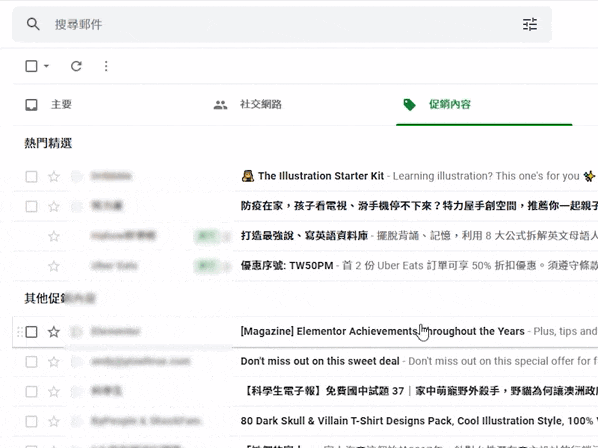This screenshot has width=598, height=448.
Task: Click the drag handle on Elementor row
Action: [x=19, y=332]
